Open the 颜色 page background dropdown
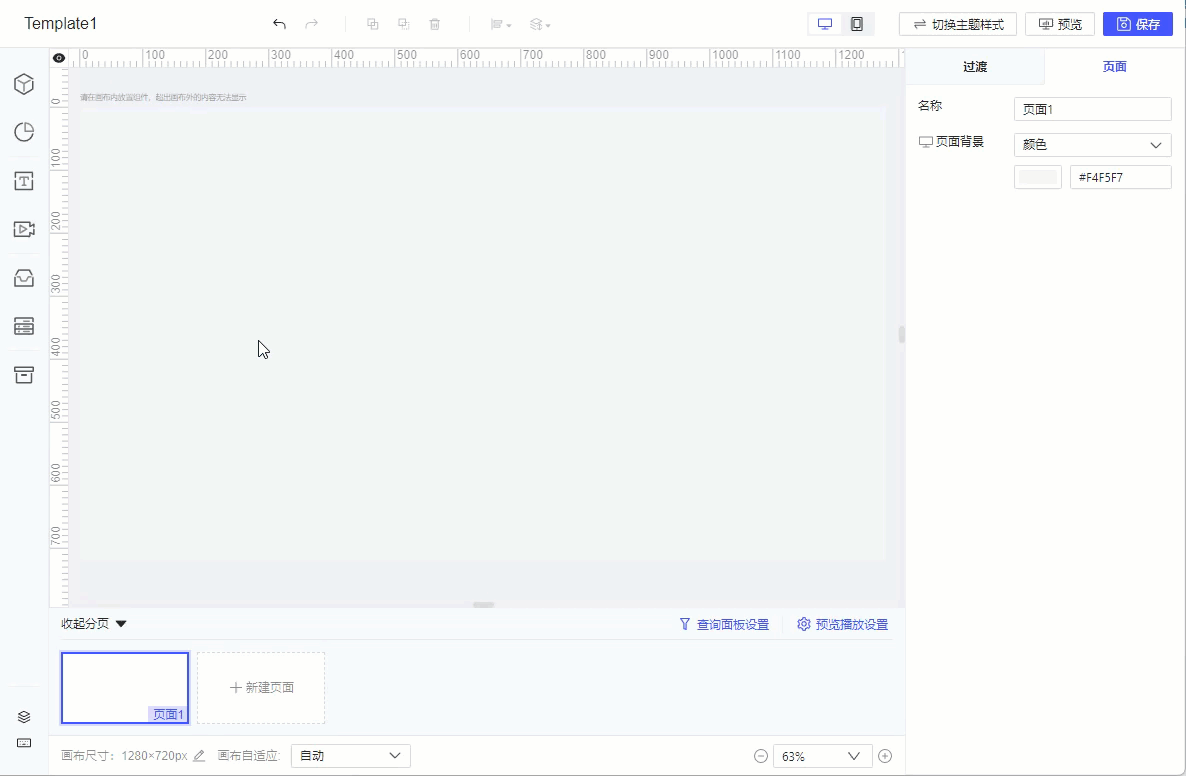The width and height of the screenshot is (1186, 776). click(1092, 144)
